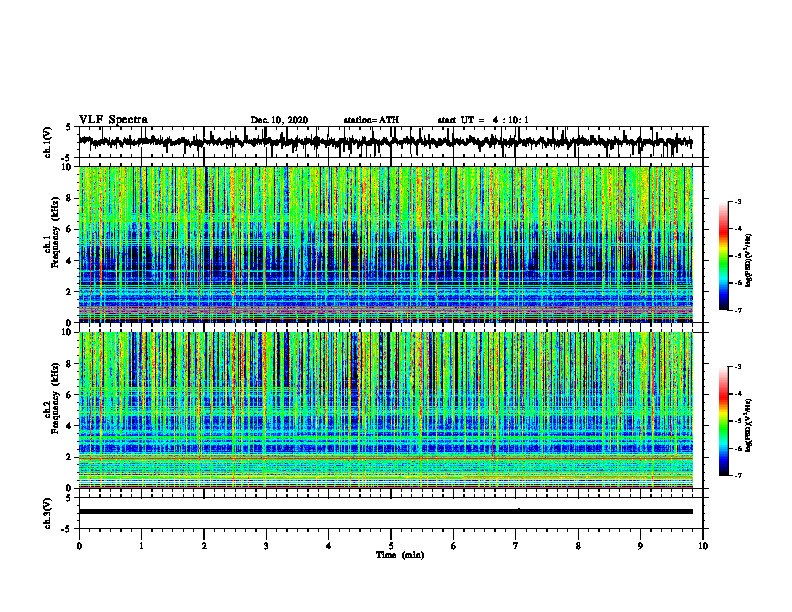This screenshot has width=792, height=612.
Task: Click the "-7" label on ch.1 colorbar
Action: (738, 310)
